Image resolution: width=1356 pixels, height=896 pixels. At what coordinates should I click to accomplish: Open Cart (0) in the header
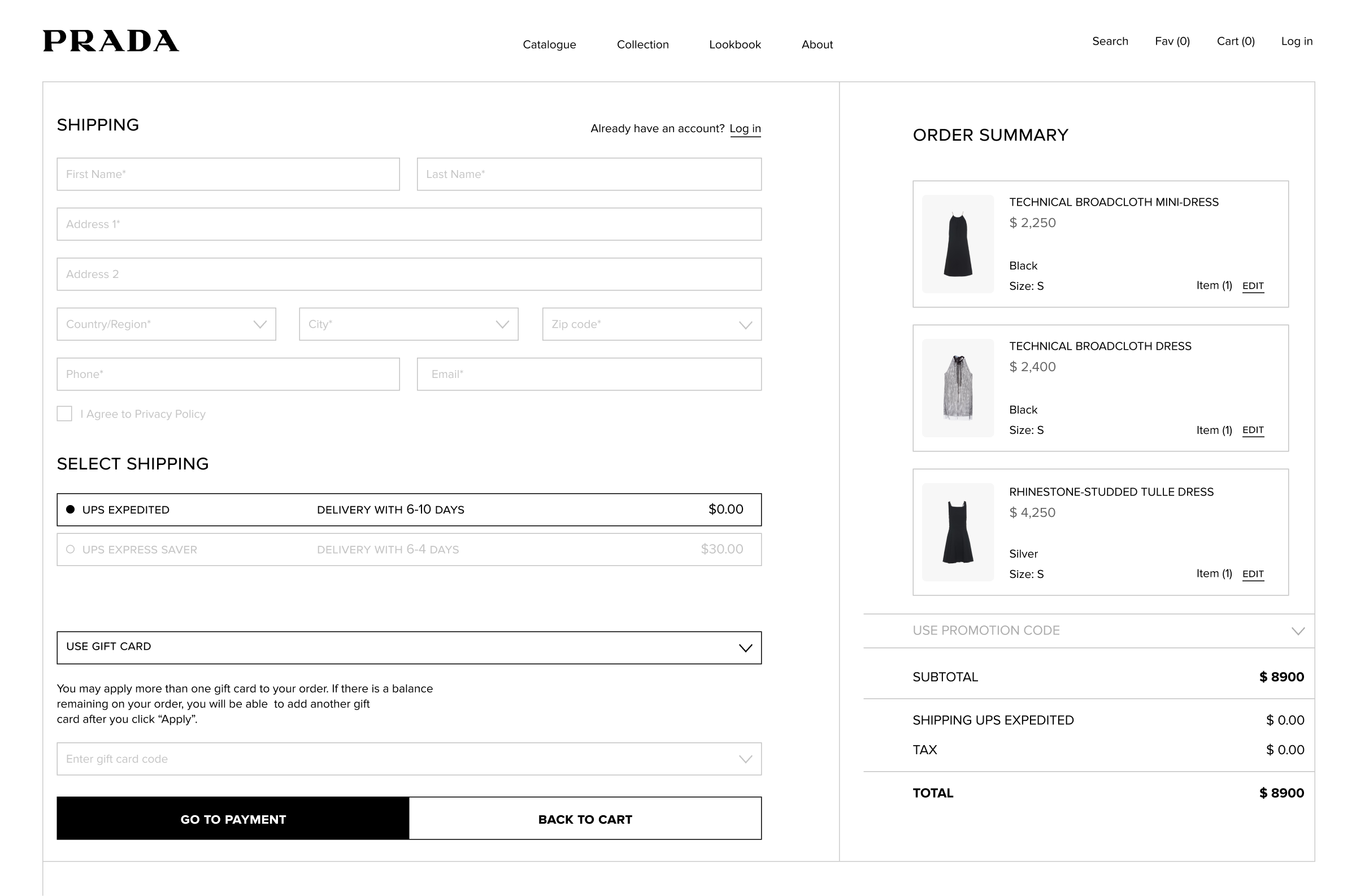click(1236, 41)
